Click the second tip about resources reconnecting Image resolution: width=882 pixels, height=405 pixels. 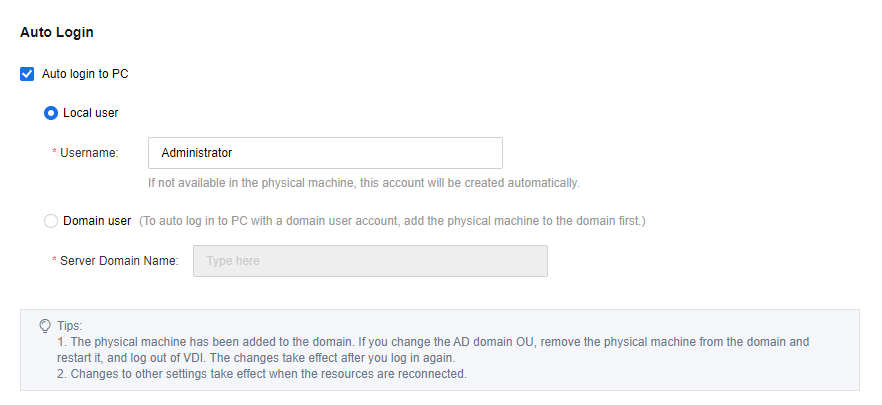[262, 375]
